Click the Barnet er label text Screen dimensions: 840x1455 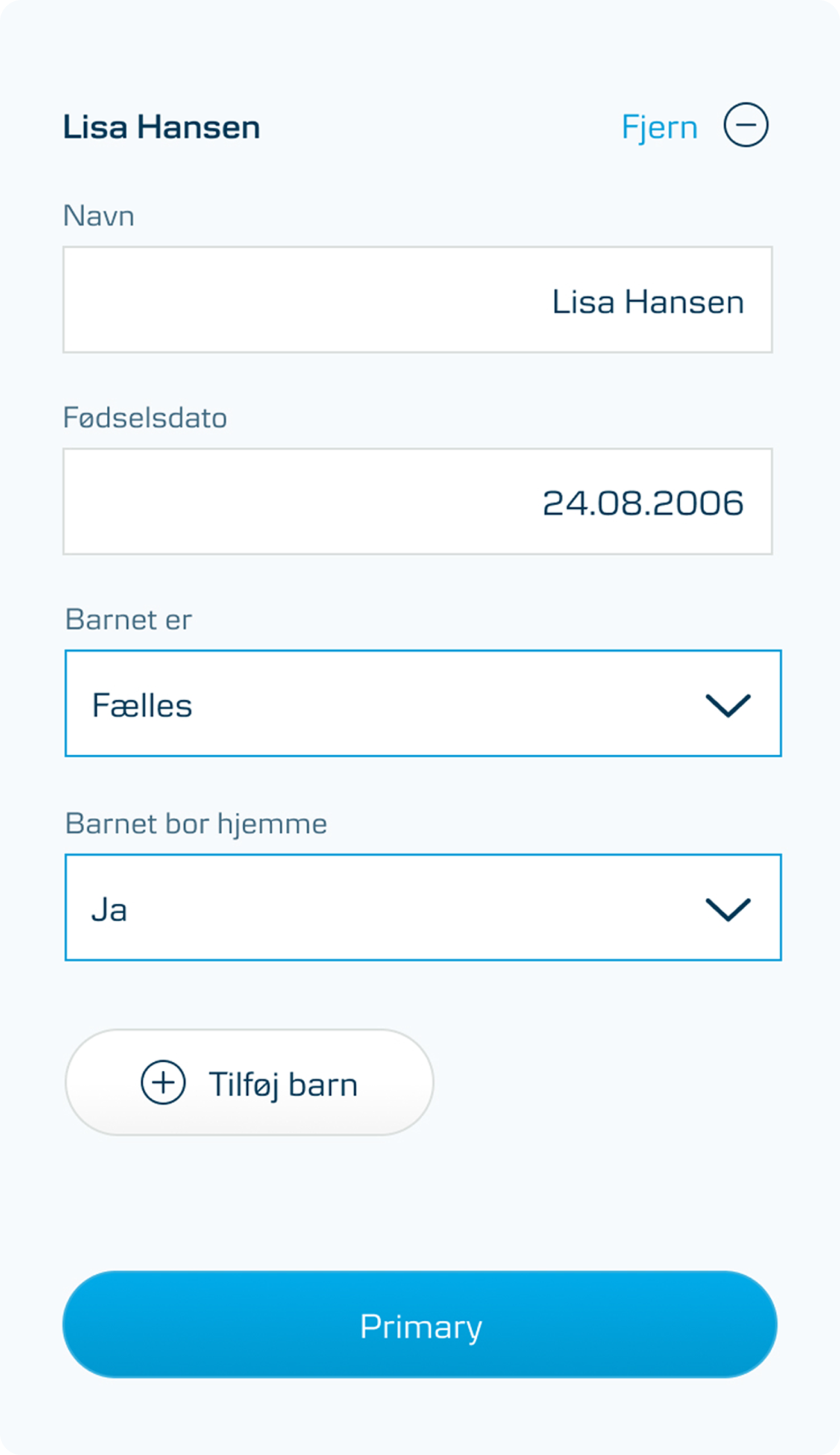128,620
